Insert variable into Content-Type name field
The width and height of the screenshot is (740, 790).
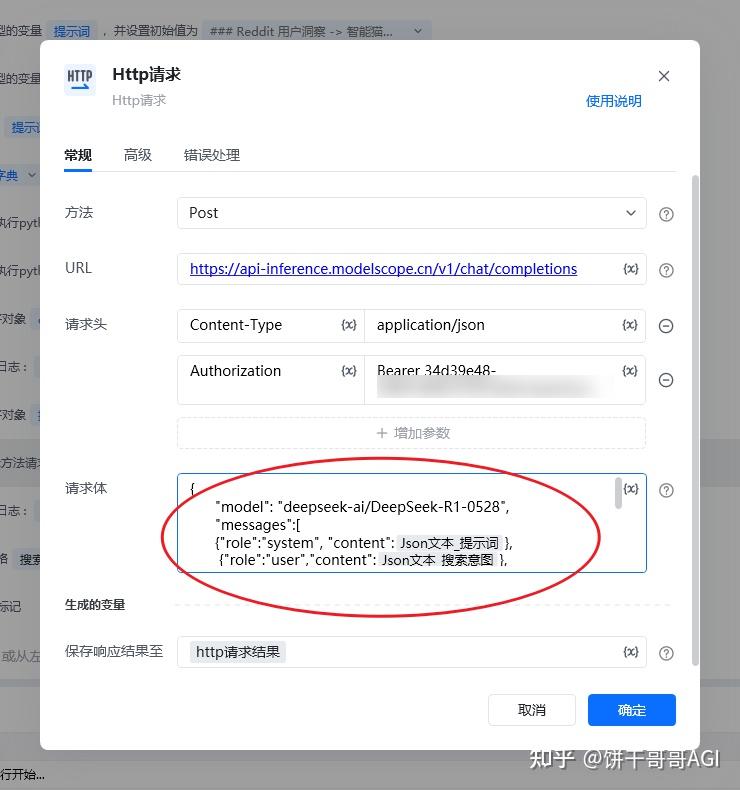349,325
